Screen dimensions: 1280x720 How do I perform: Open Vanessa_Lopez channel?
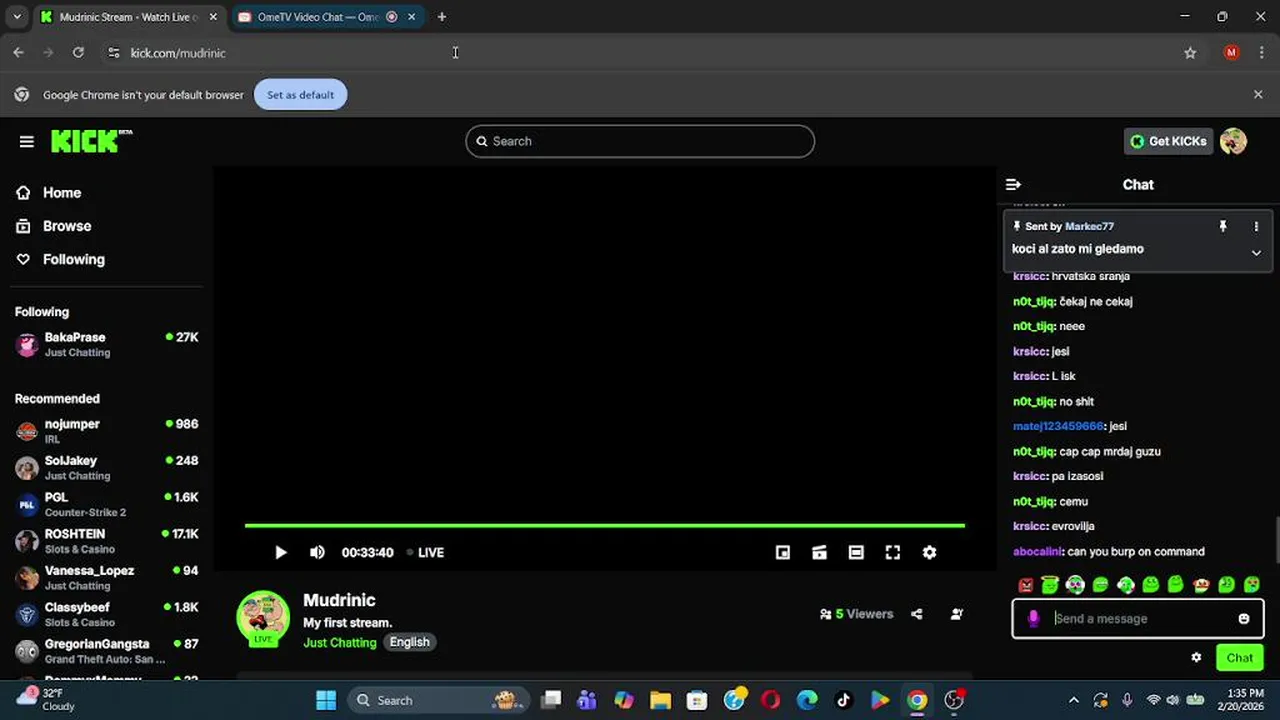pos(107,578)
